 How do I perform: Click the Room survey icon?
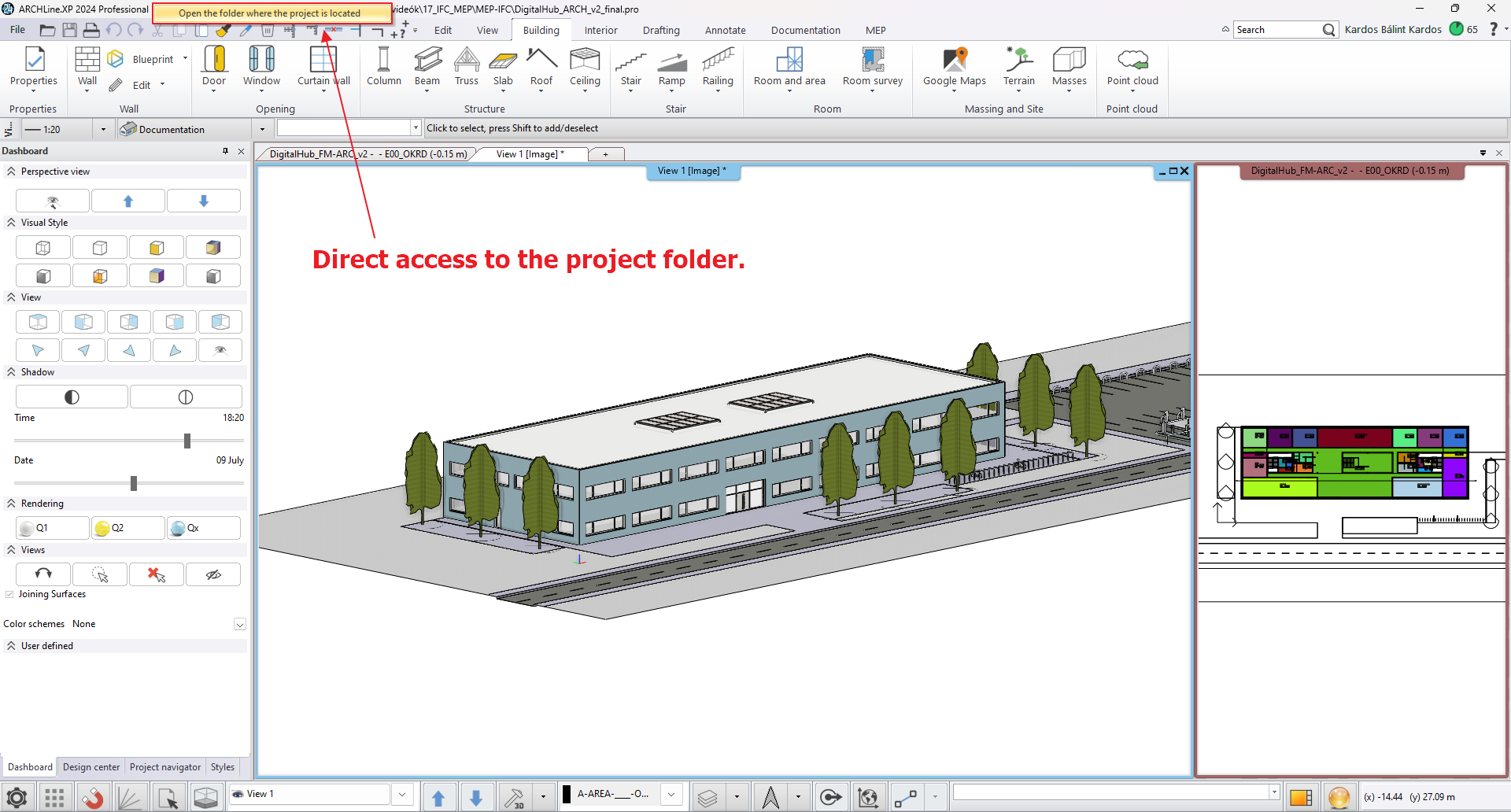pyautogui.click(x=872, y=61)
